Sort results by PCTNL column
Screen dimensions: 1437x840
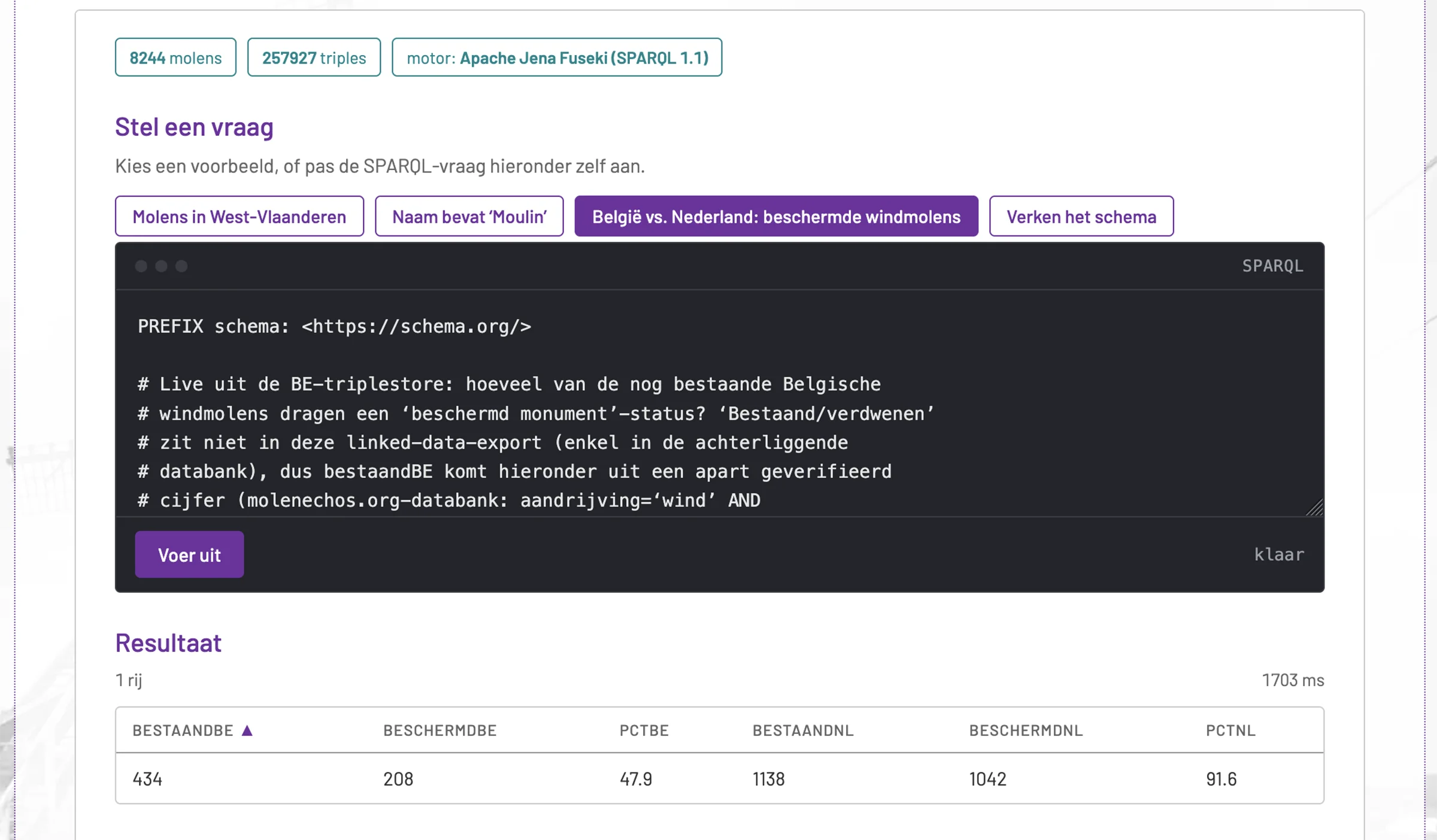coord(1231,730)
